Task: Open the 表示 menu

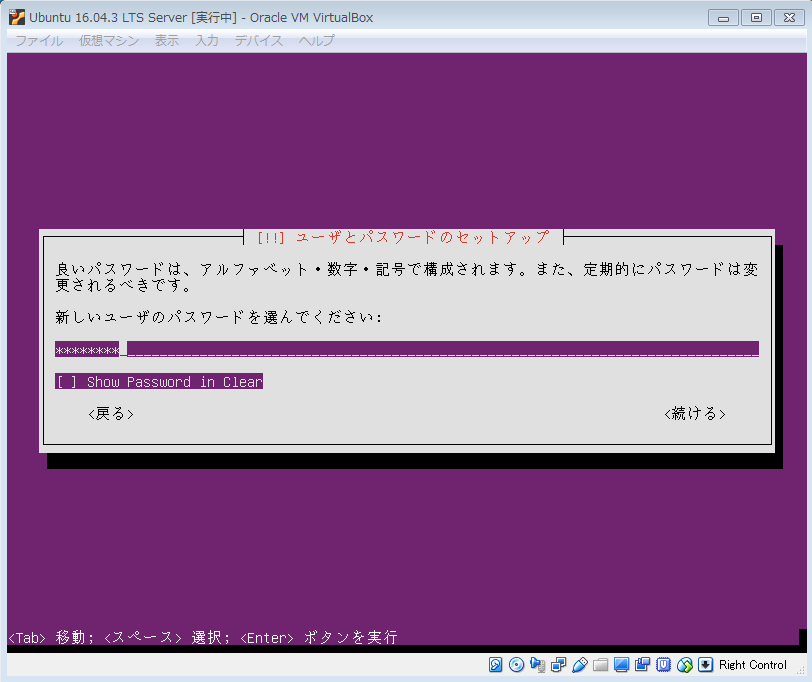Action: point(167,41)
